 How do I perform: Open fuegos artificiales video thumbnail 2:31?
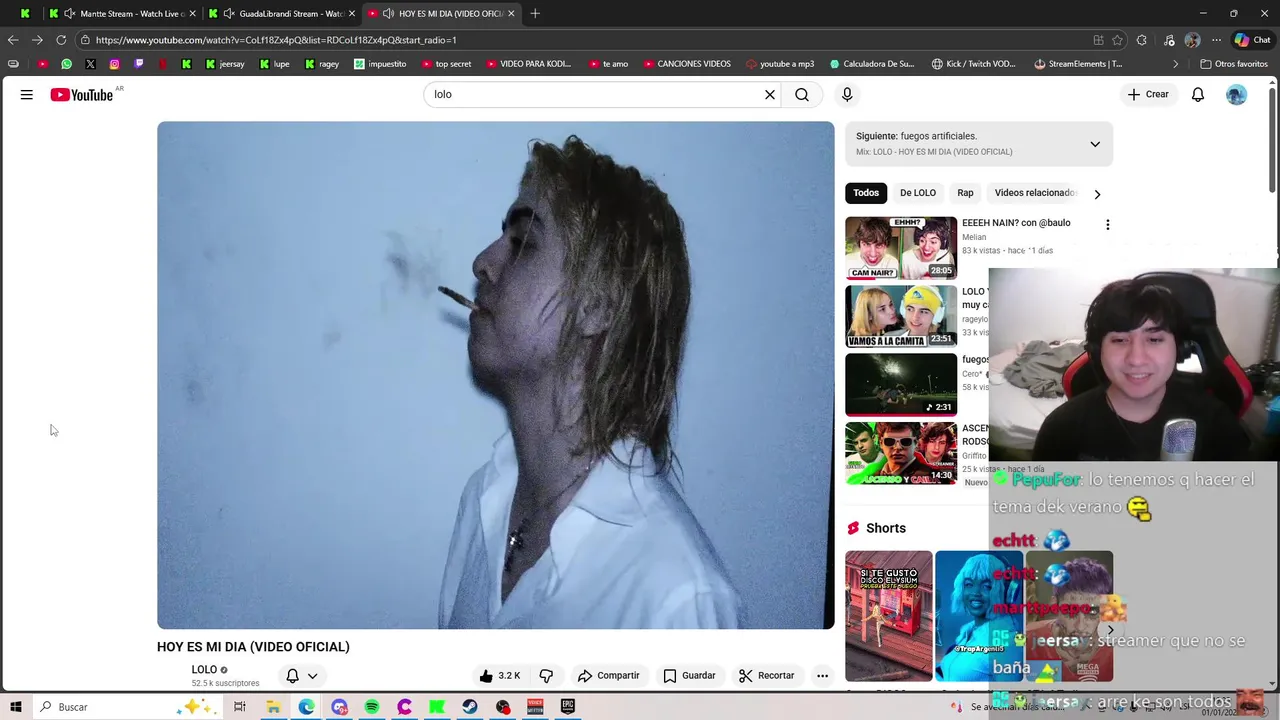(x=901, y=385)
